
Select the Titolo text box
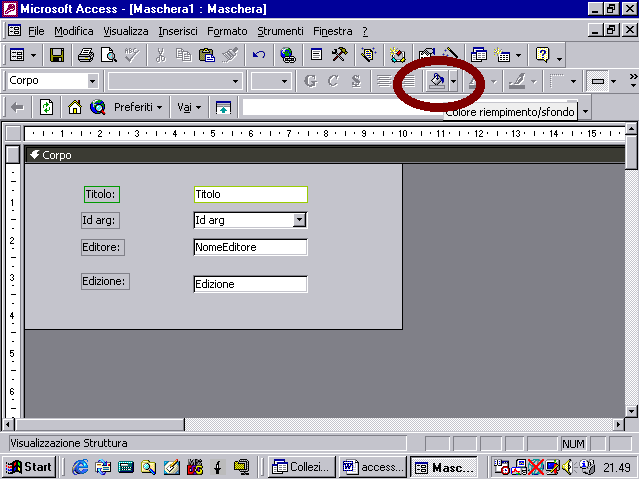coord(251,194)
